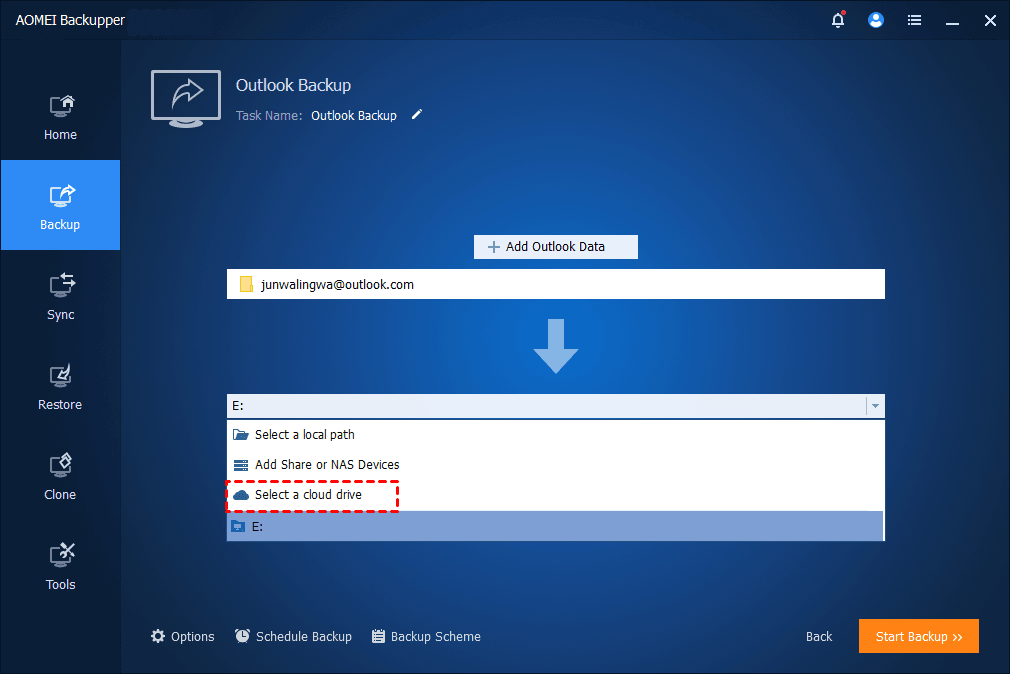The image size is (1010, 674).
Task: Click the pencil icon to edit task name
Action: (x=417, y=115)
